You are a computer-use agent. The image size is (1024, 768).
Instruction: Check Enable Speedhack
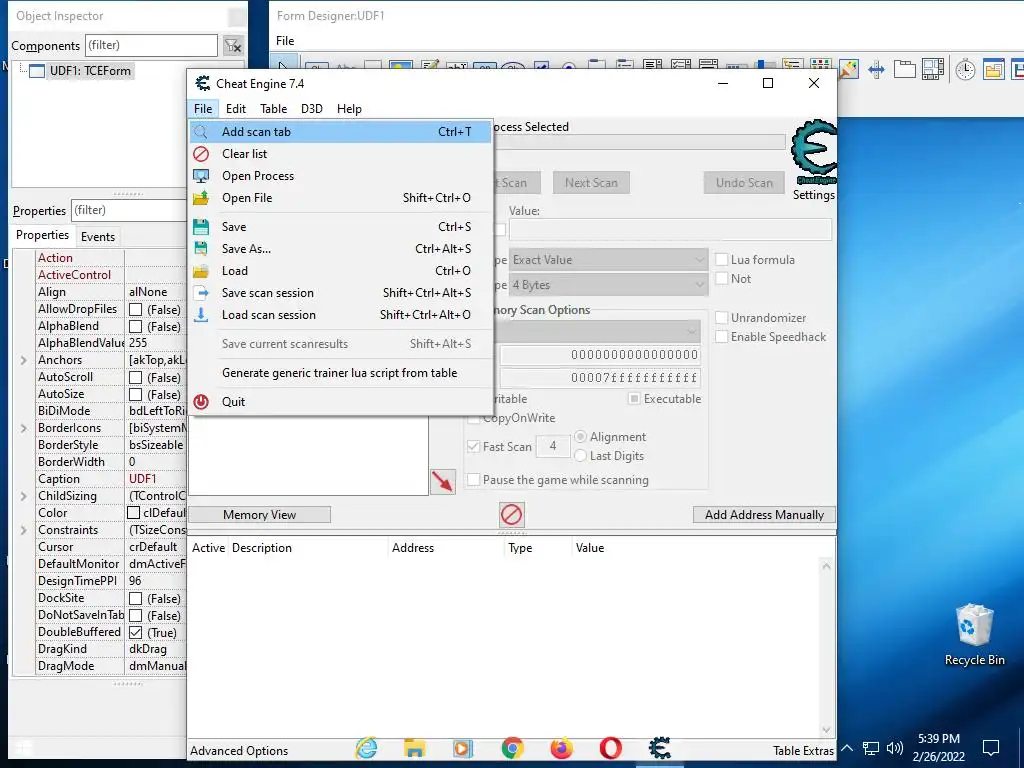tap(722, 337)
